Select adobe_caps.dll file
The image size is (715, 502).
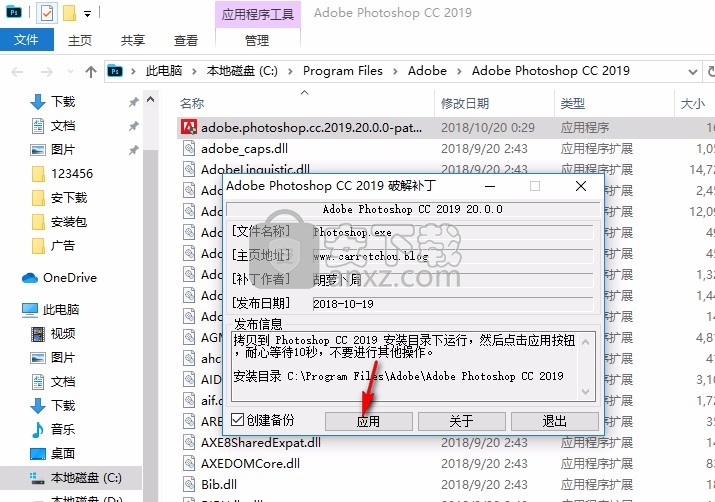point(244,149)
